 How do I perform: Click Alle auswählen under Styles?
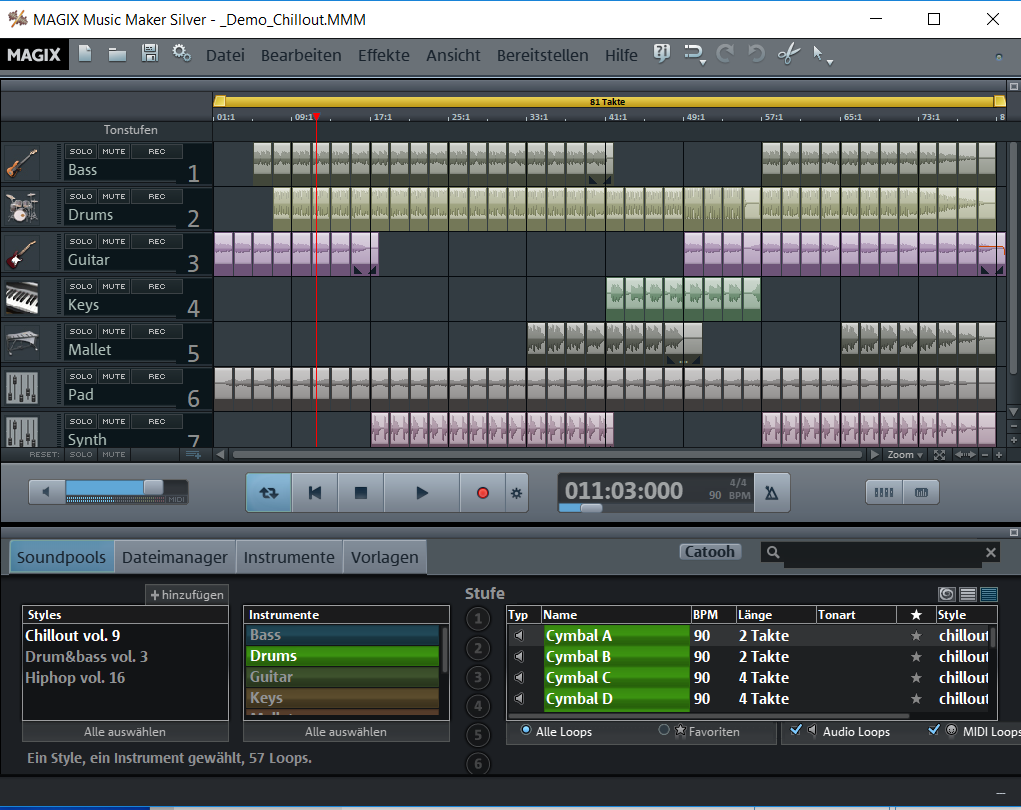pyautogui.click(x=125, y=732)
